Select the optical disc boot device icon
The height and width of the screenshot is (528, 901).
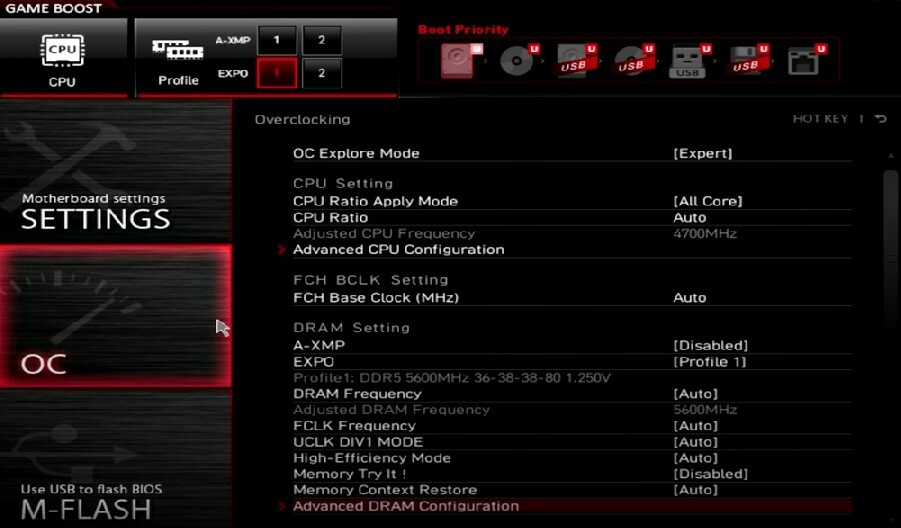pyautogui.click(x=517, y=62)
